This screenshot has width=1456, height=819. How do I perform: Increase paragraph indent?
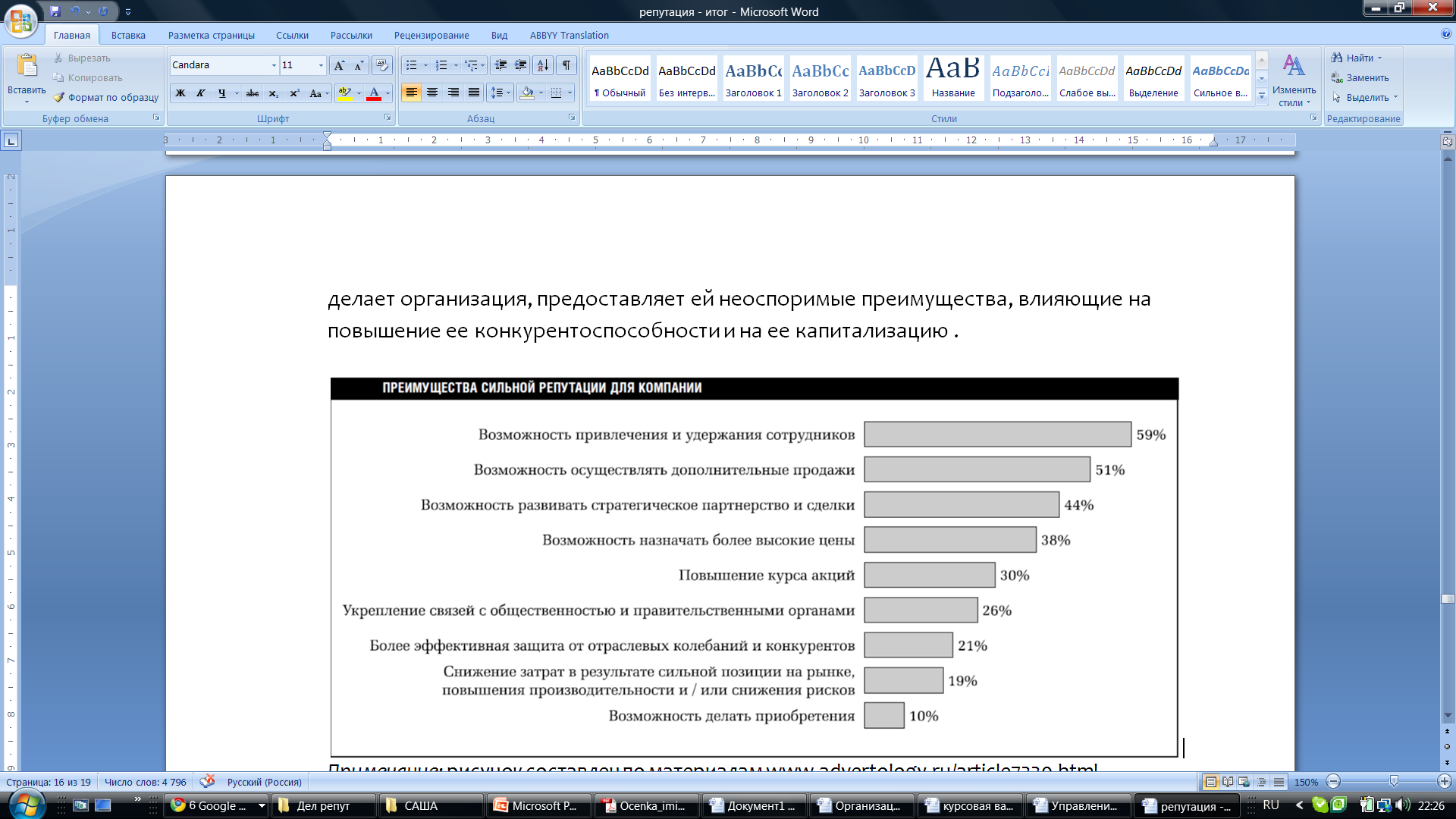(521, 65)
